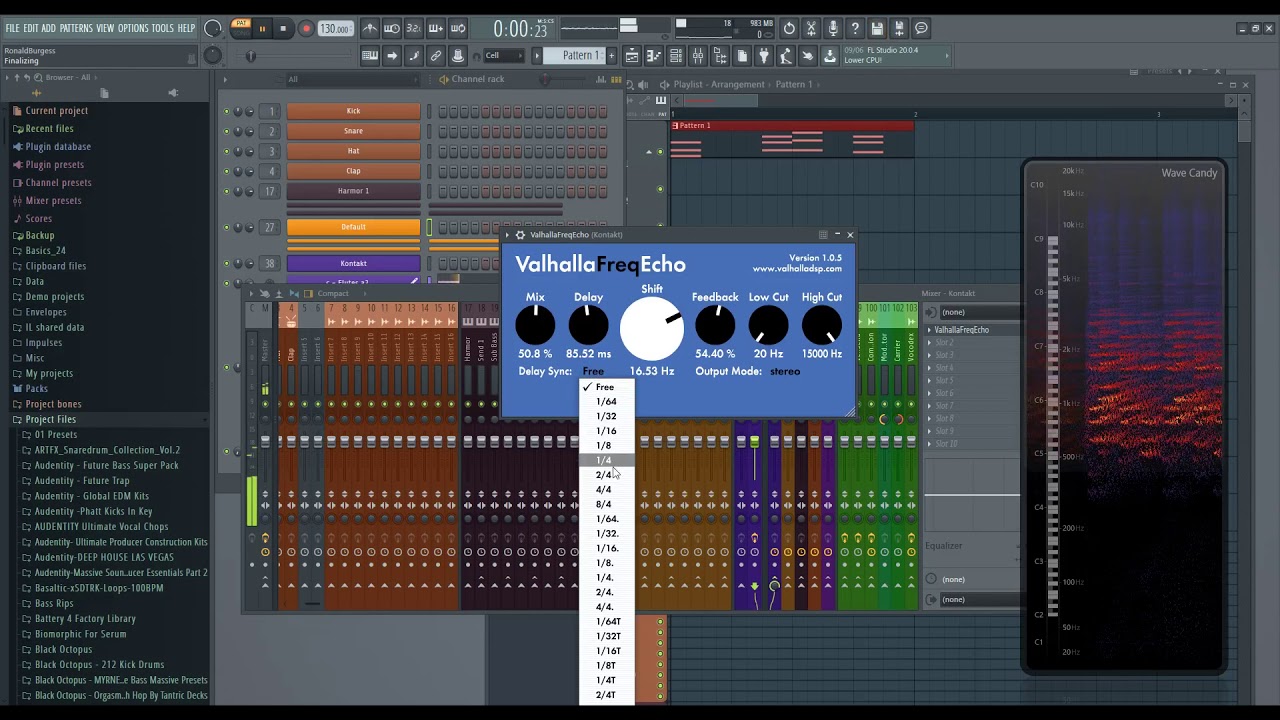The image size is (1280, 720).
Task: Stop playback in transport
Action: click(x=283, y=29)
